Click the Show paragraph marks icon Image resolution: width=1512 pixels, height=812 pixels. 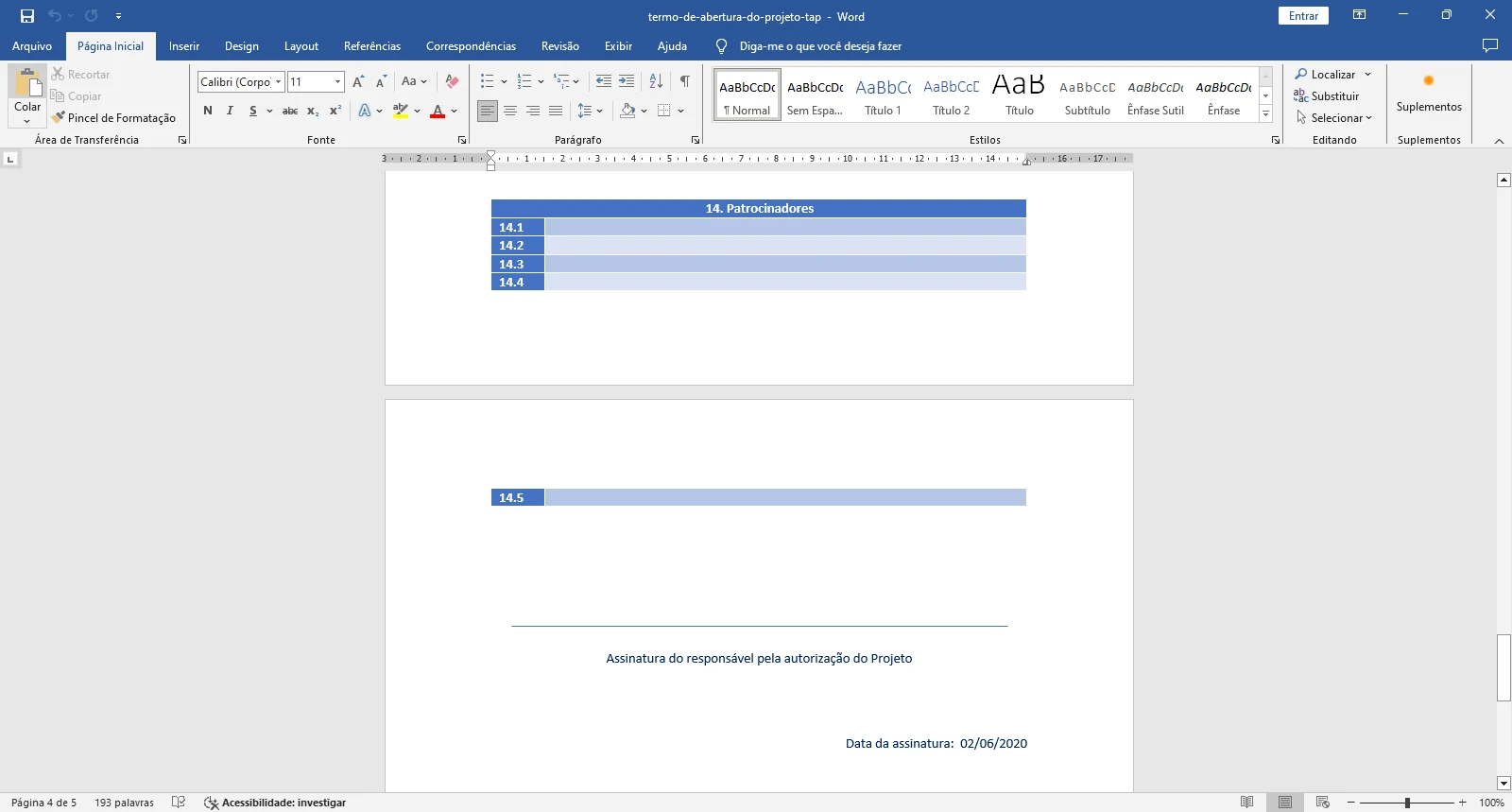(x=684, y=81)
